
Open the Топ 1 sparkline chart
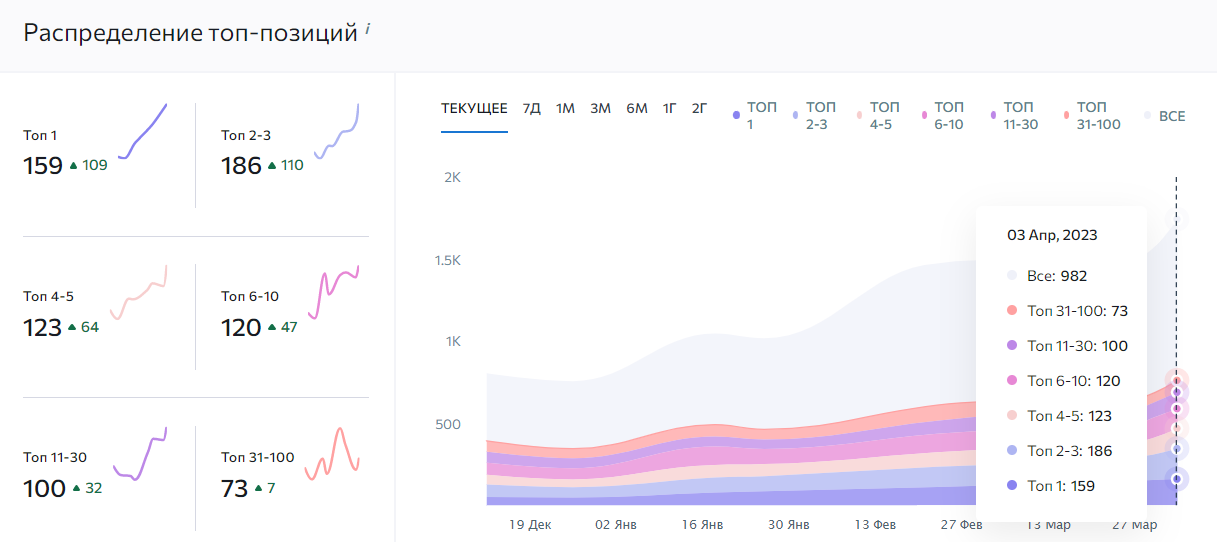(143, 131)
